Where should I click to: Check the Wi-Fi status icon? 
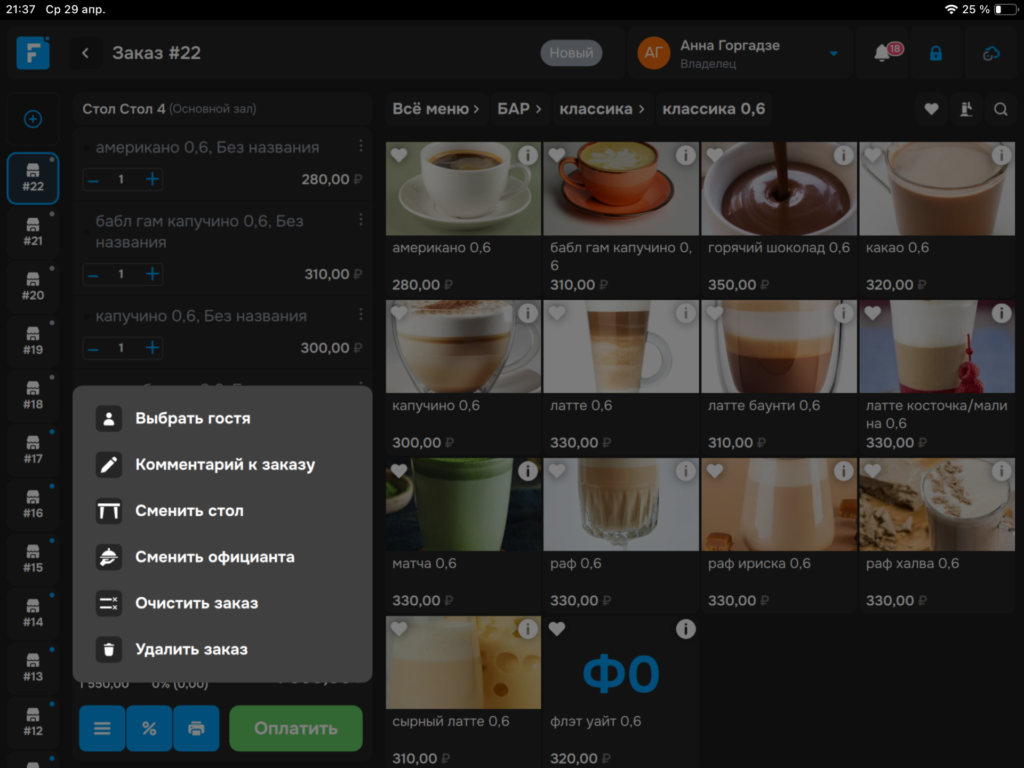pyautogui.click(x=951, y=9)
